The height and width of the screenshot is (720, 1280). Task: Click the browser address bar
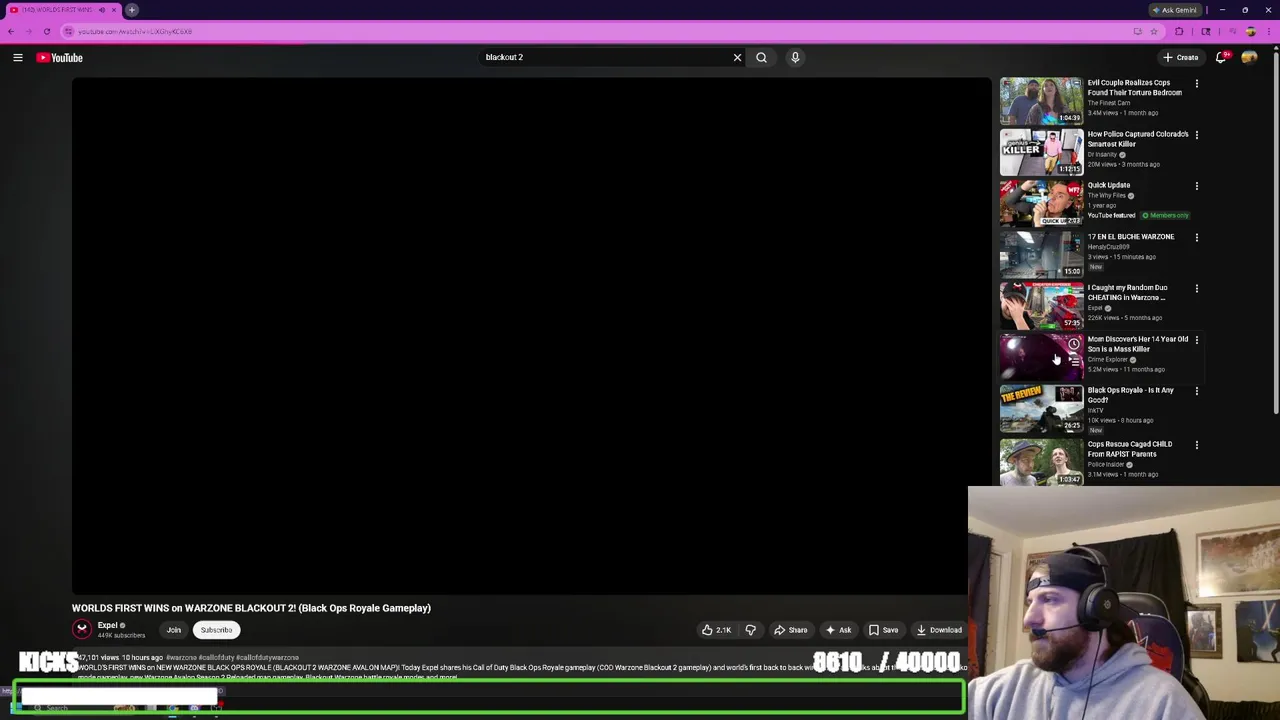click(600, 31)
